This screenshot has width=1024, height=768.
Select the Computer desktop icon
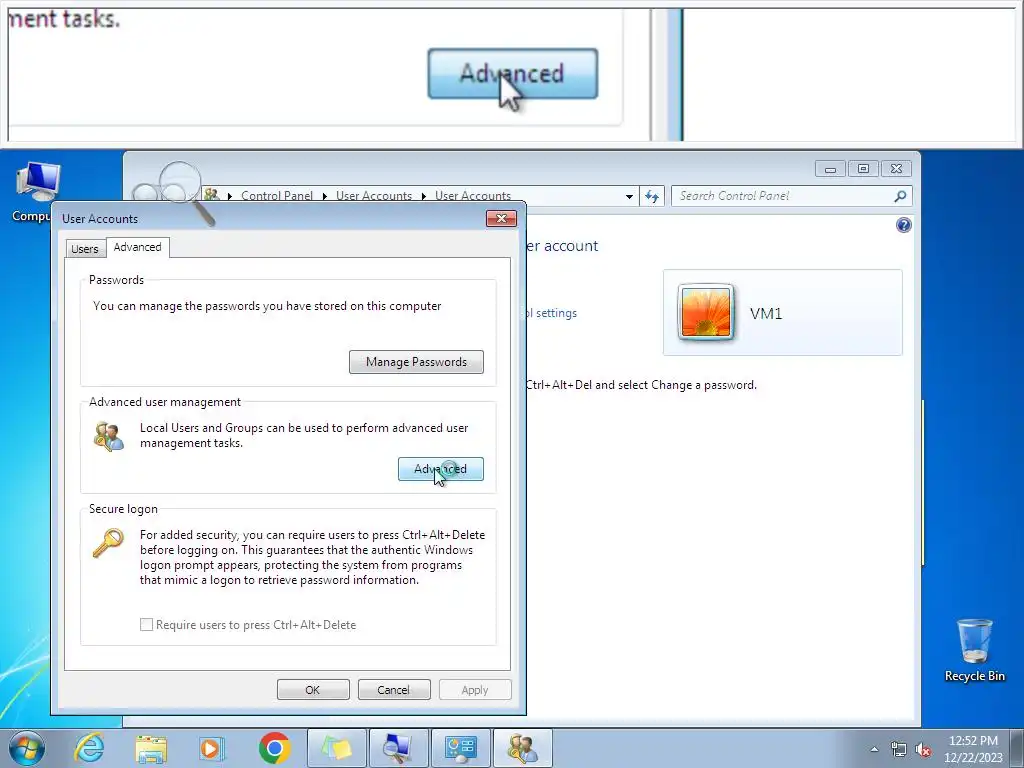pos(37,191)
